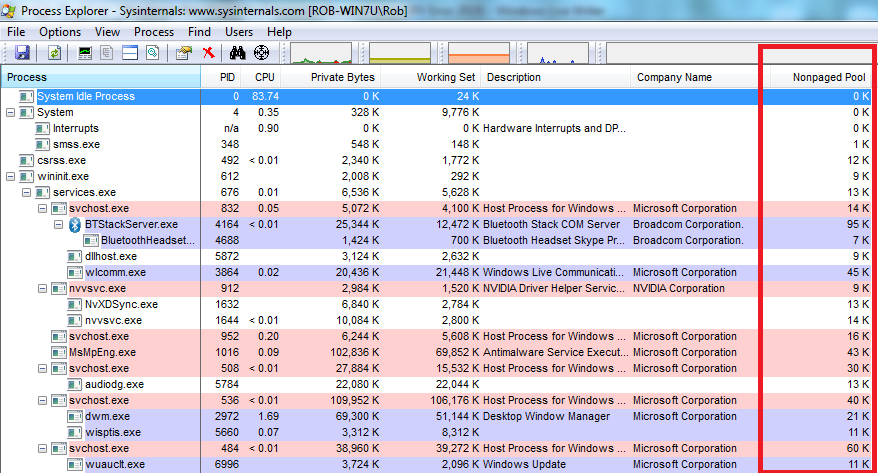Open the Find menu
This screenshot has height=473, width=878.
[x=199, y=32]
